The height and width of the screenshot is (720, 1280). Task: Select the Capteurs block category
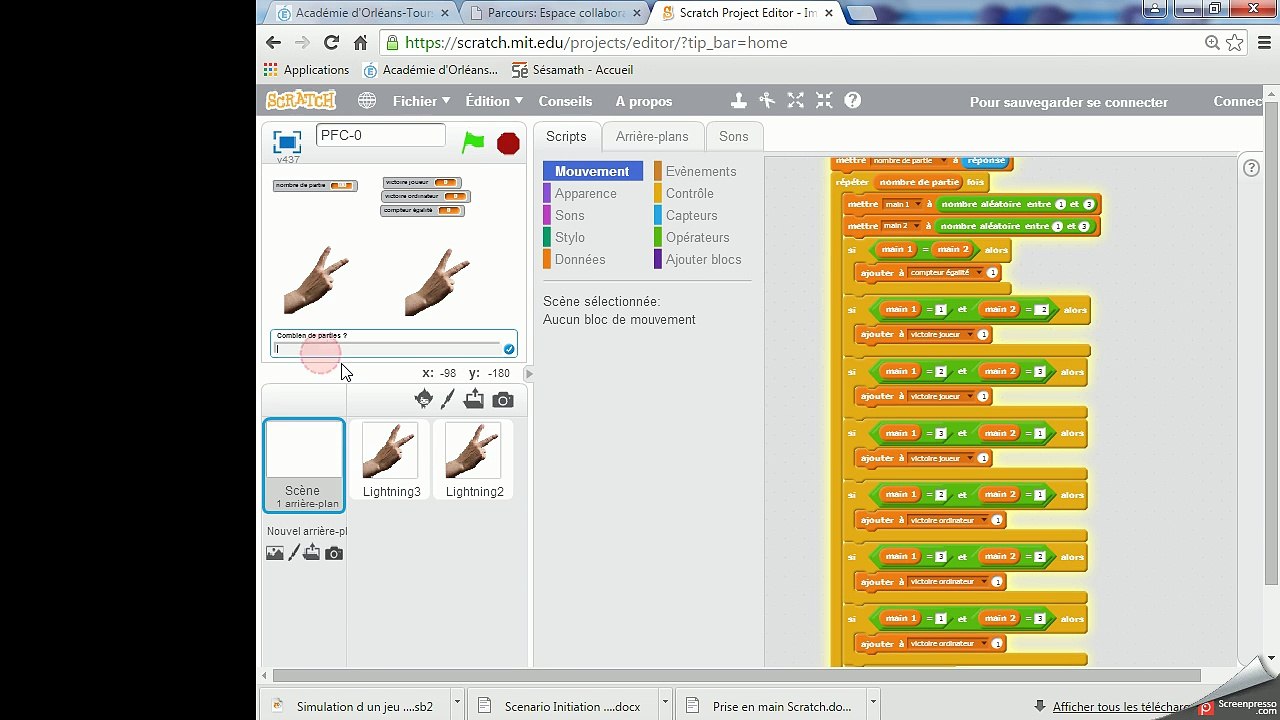tap(691, 215)
